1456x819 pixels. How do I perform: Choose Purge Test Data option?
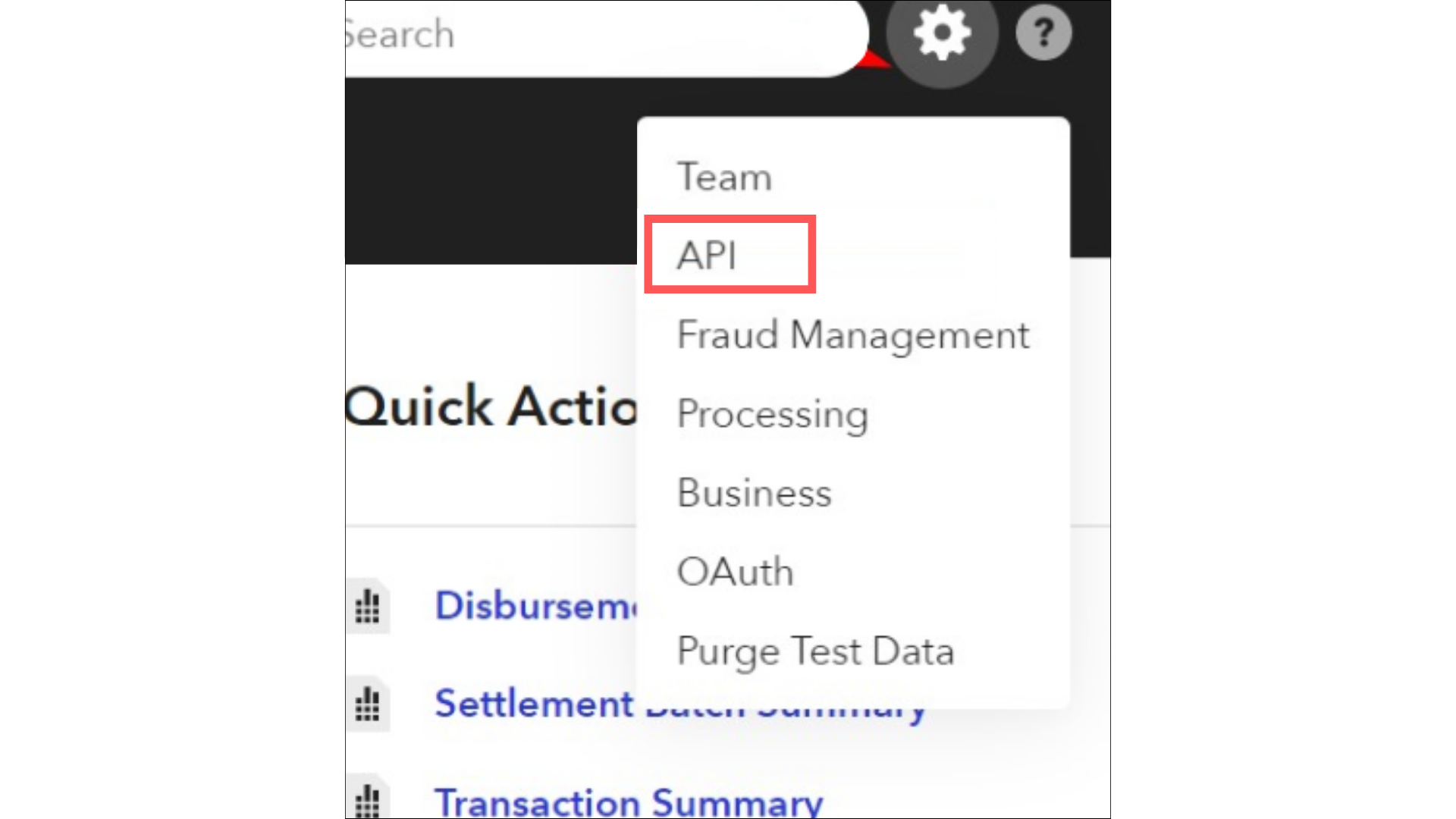(815, 651)
